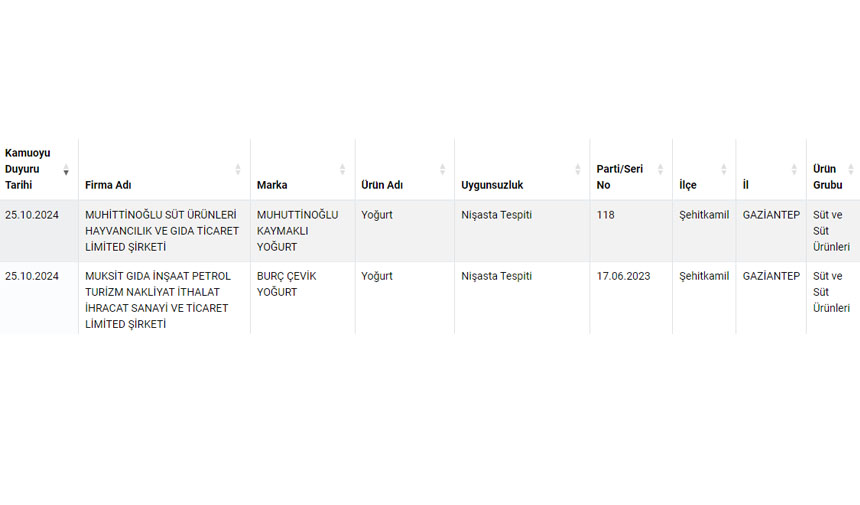Sort table by Firma Adı header
860x505 pixels.
click(108, 185)
